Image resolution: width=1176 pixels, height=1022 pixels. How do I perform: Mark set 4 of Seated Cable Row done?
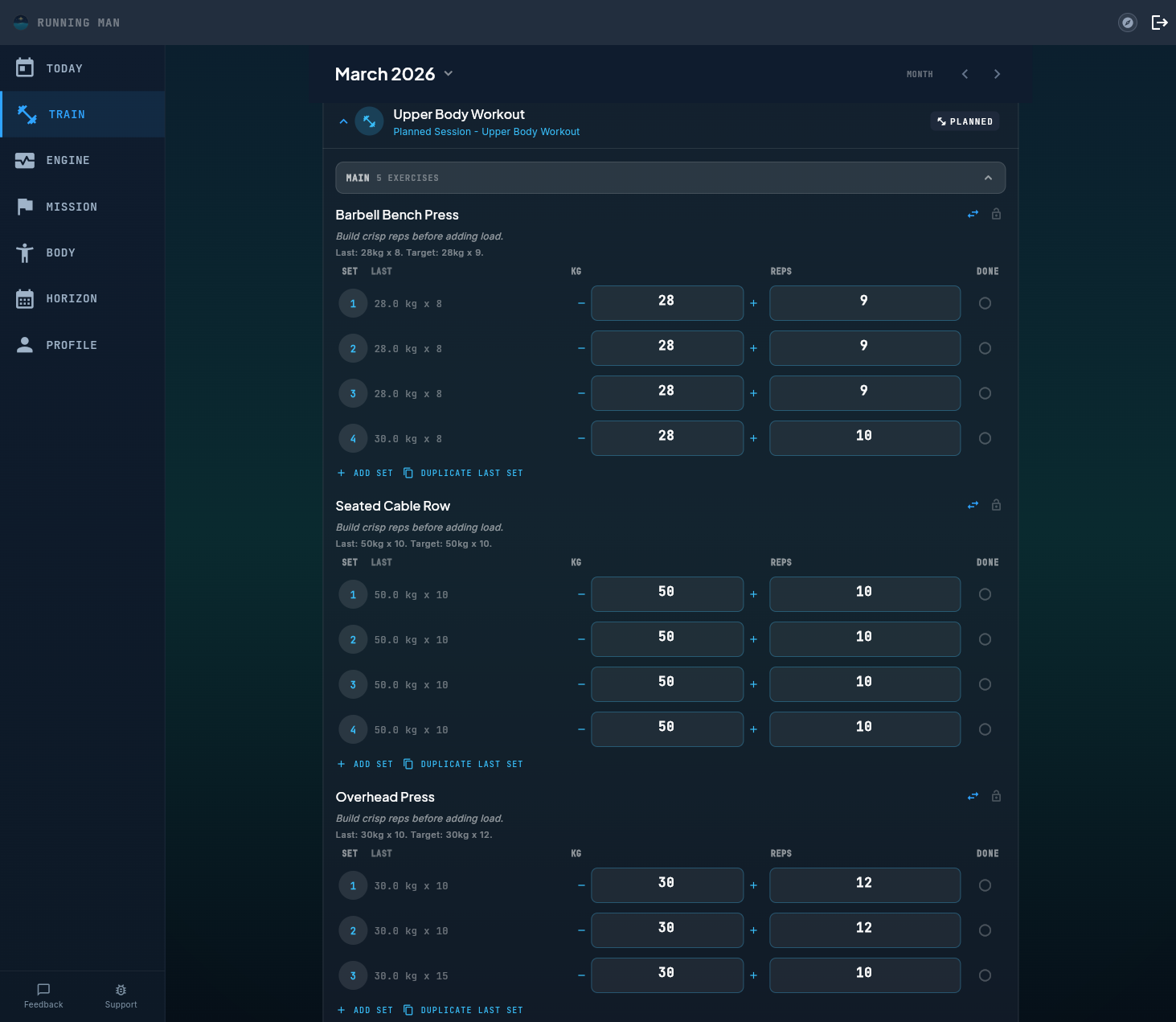pyautogui.click(x=985, y=729)
